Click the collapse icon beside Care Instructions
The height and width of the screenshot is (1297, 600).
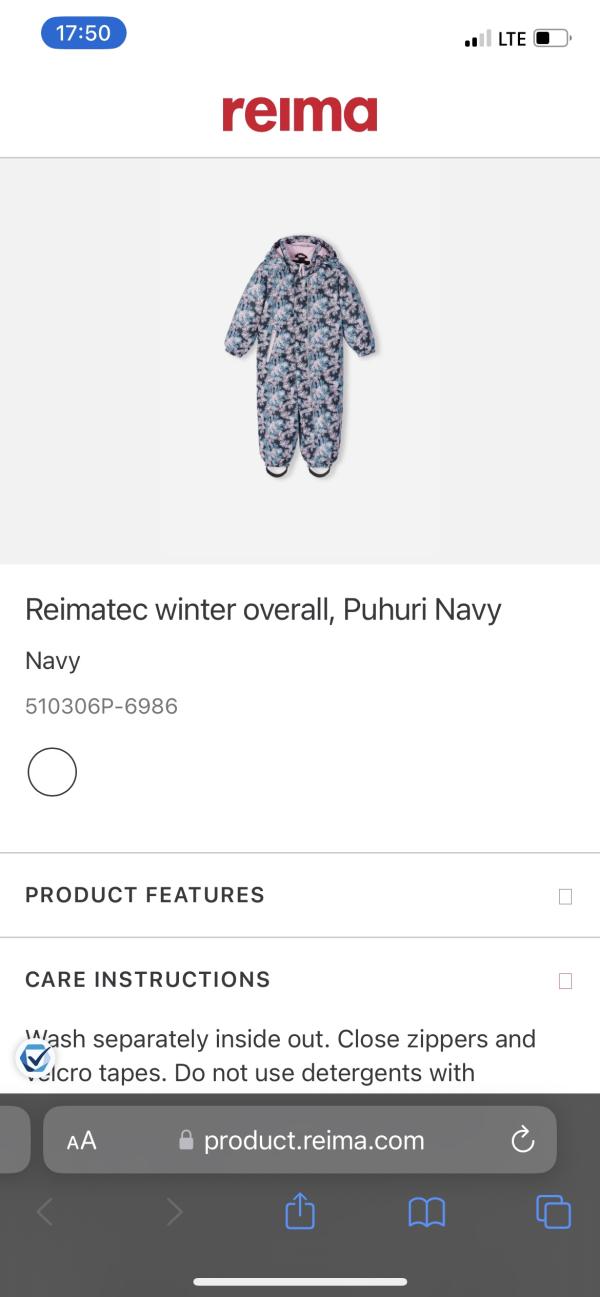pos(565,980)
